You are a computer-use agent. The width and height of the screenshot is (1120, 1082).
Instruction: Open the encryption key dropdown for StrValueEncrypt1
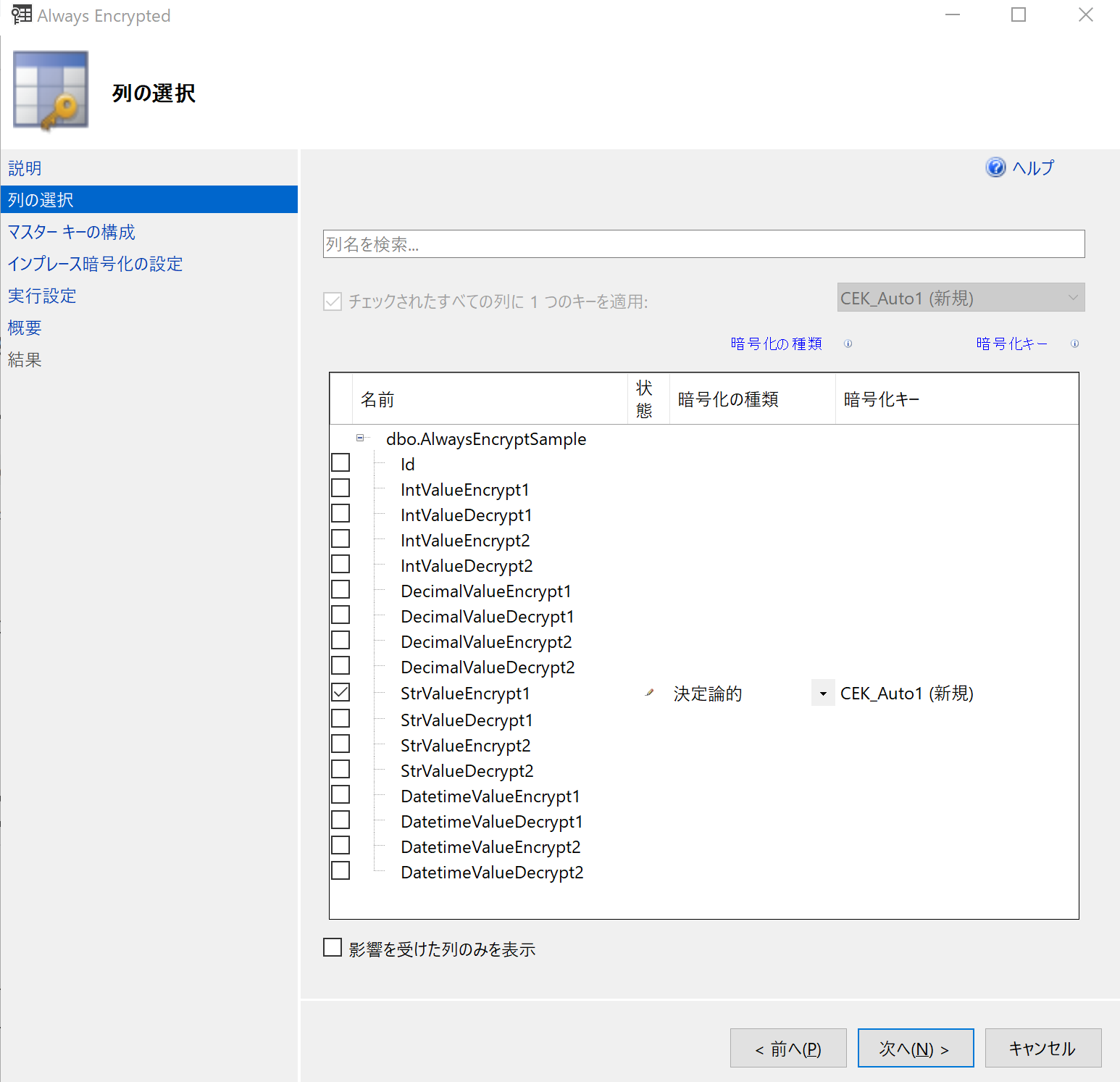822,692
